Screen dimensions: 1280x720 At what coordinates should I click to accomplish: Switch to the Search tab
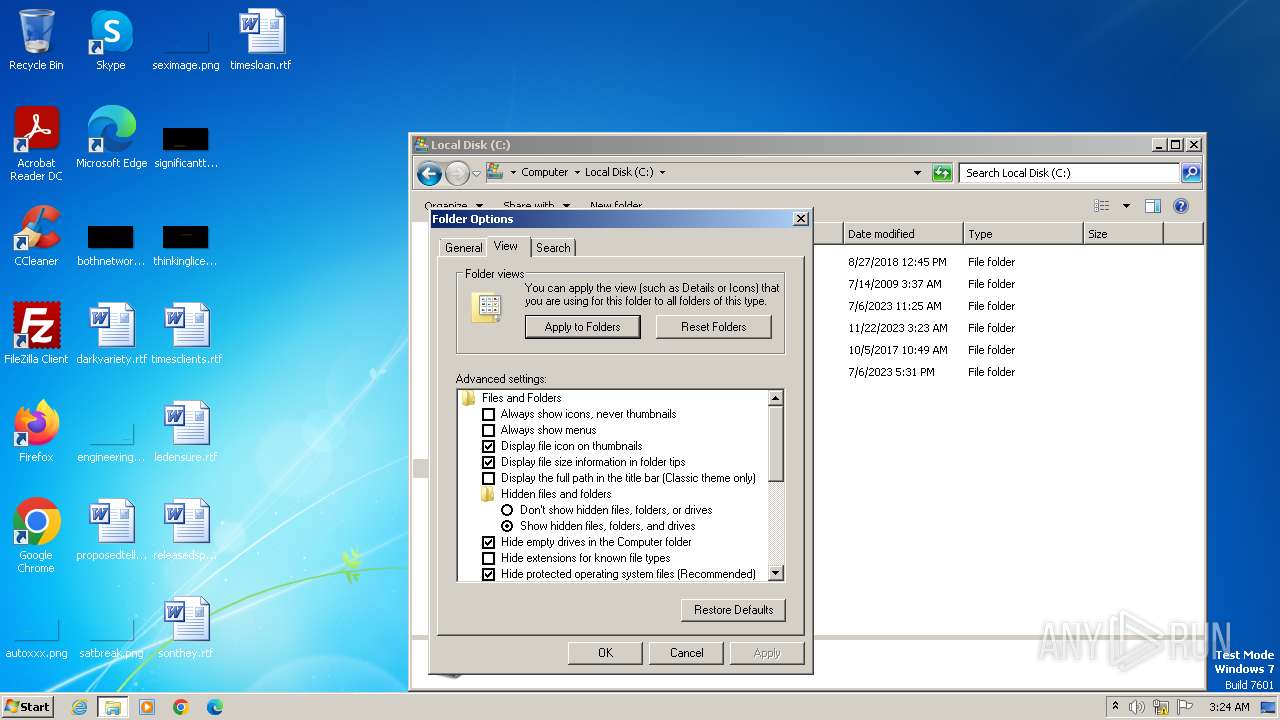click(553, 248)
